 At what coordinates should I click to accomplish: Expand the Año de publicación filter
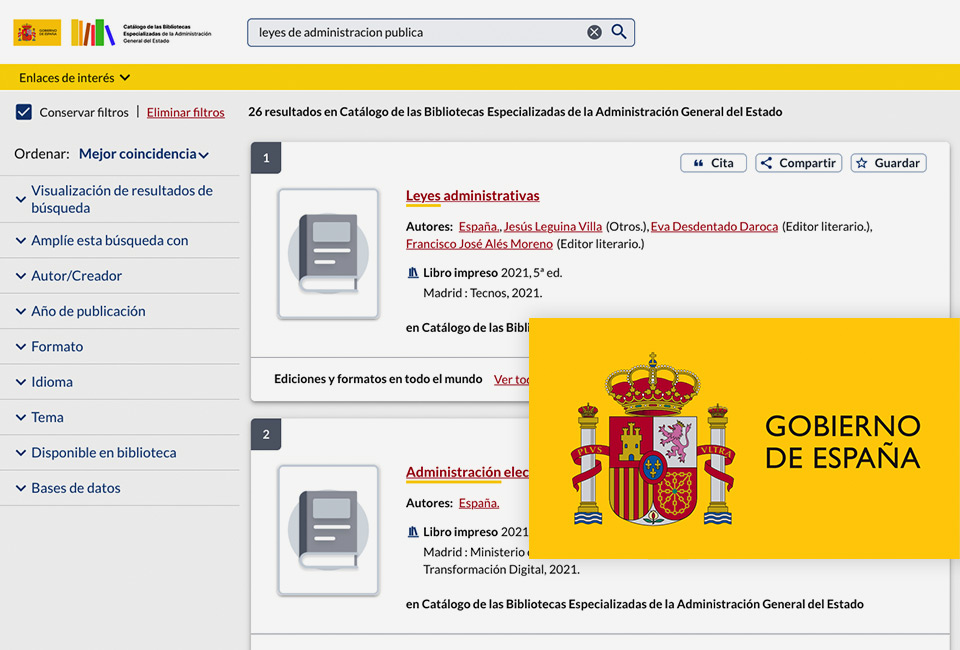point(88,311)
